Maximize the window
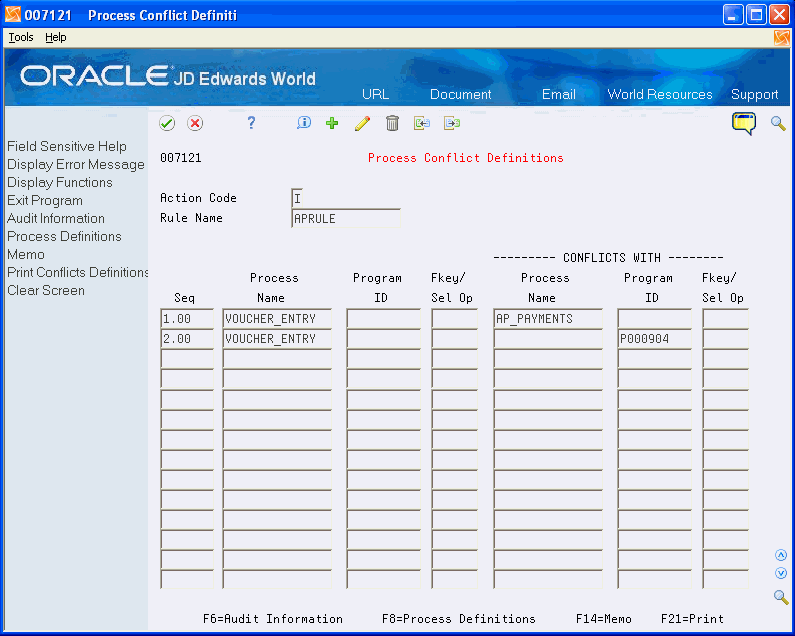The width and height of the screenshot is (795, 636). tap(755, 15)
